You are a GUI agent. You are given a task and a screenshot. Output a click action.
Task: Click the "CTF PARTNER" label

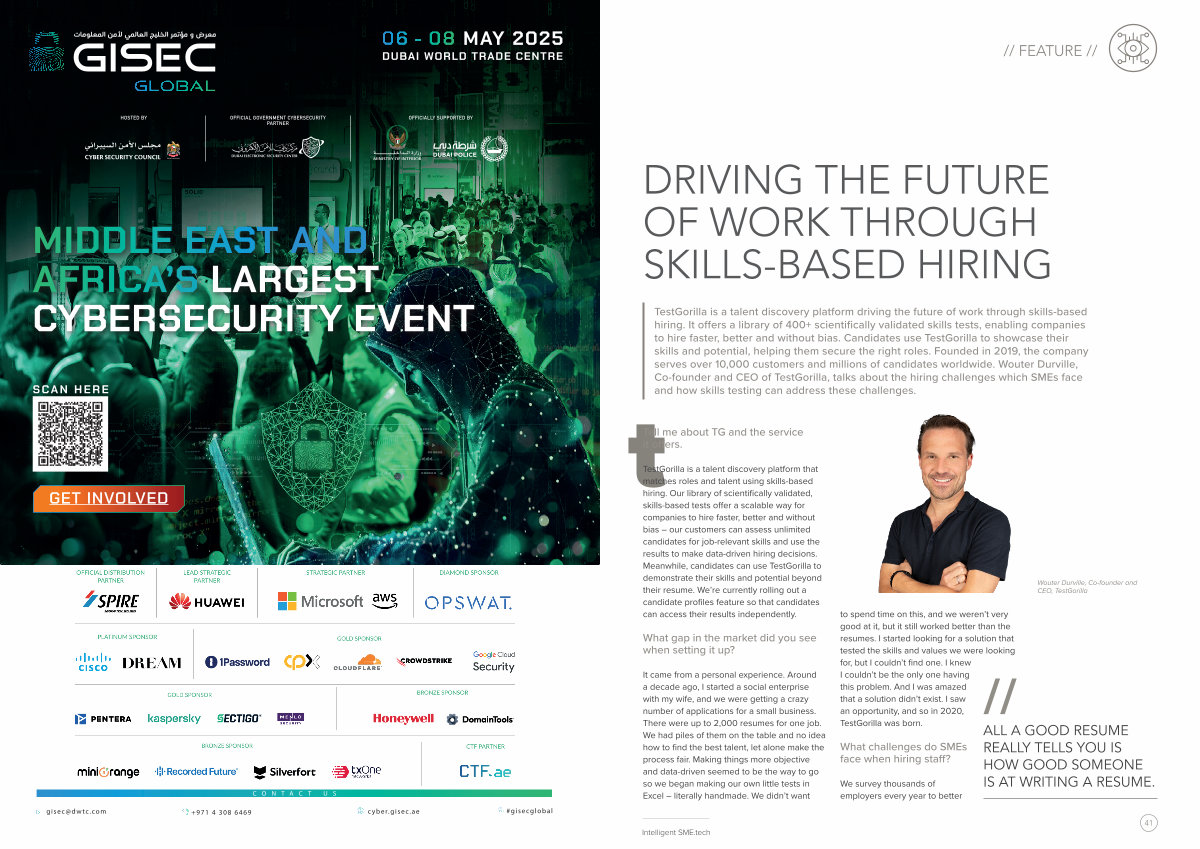tap(486, 746)
